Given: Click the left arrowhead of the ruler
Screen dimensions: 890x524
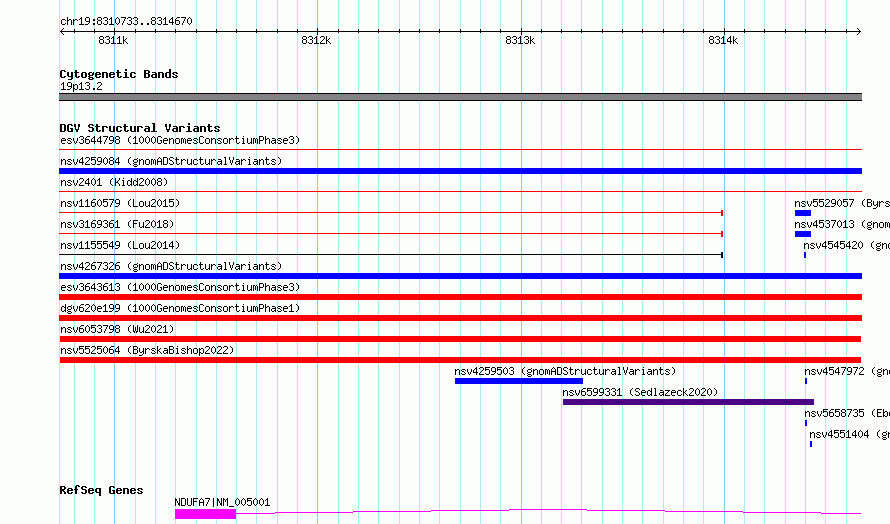Looking at the screenshot, I should point(62,32).
